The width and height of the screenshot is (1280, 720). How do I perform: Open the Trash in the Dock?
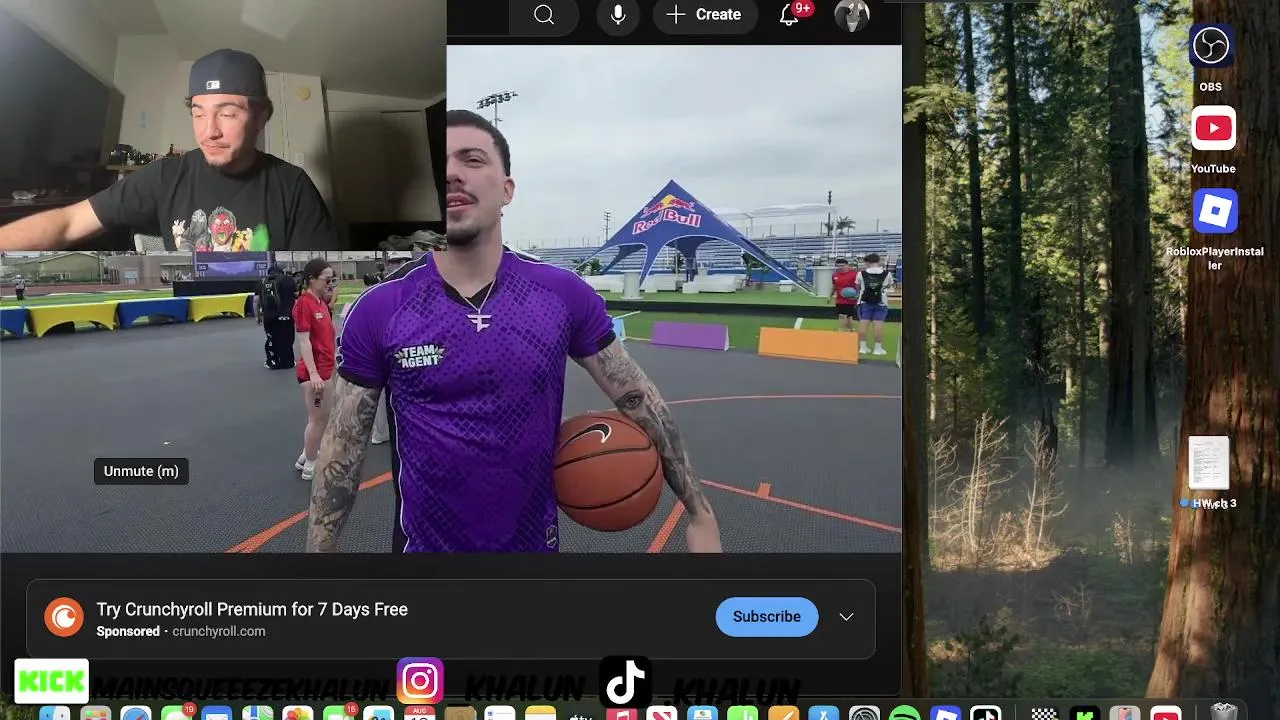[x=1225, y=713]
